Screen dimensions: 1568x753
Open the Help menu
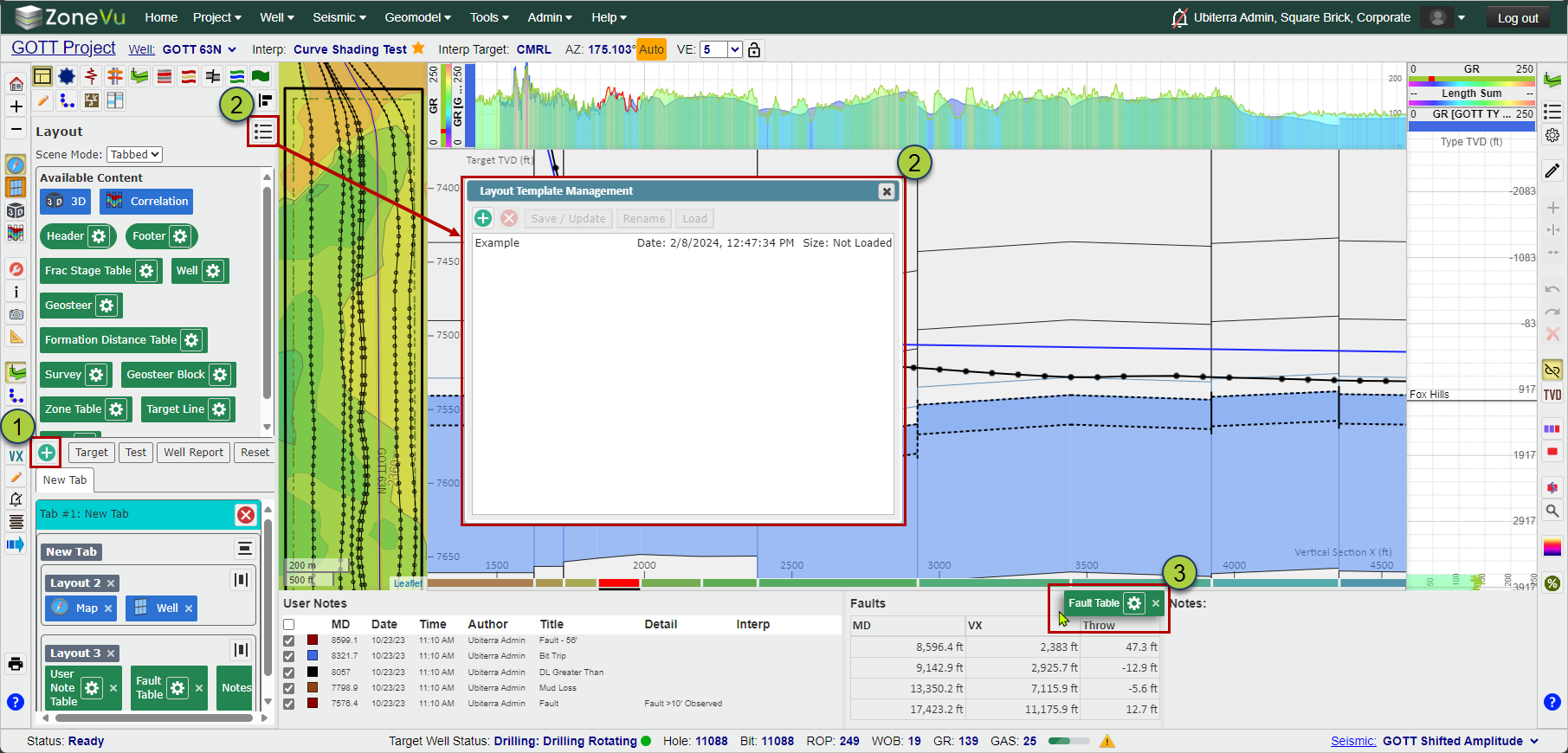click(609, 17)
